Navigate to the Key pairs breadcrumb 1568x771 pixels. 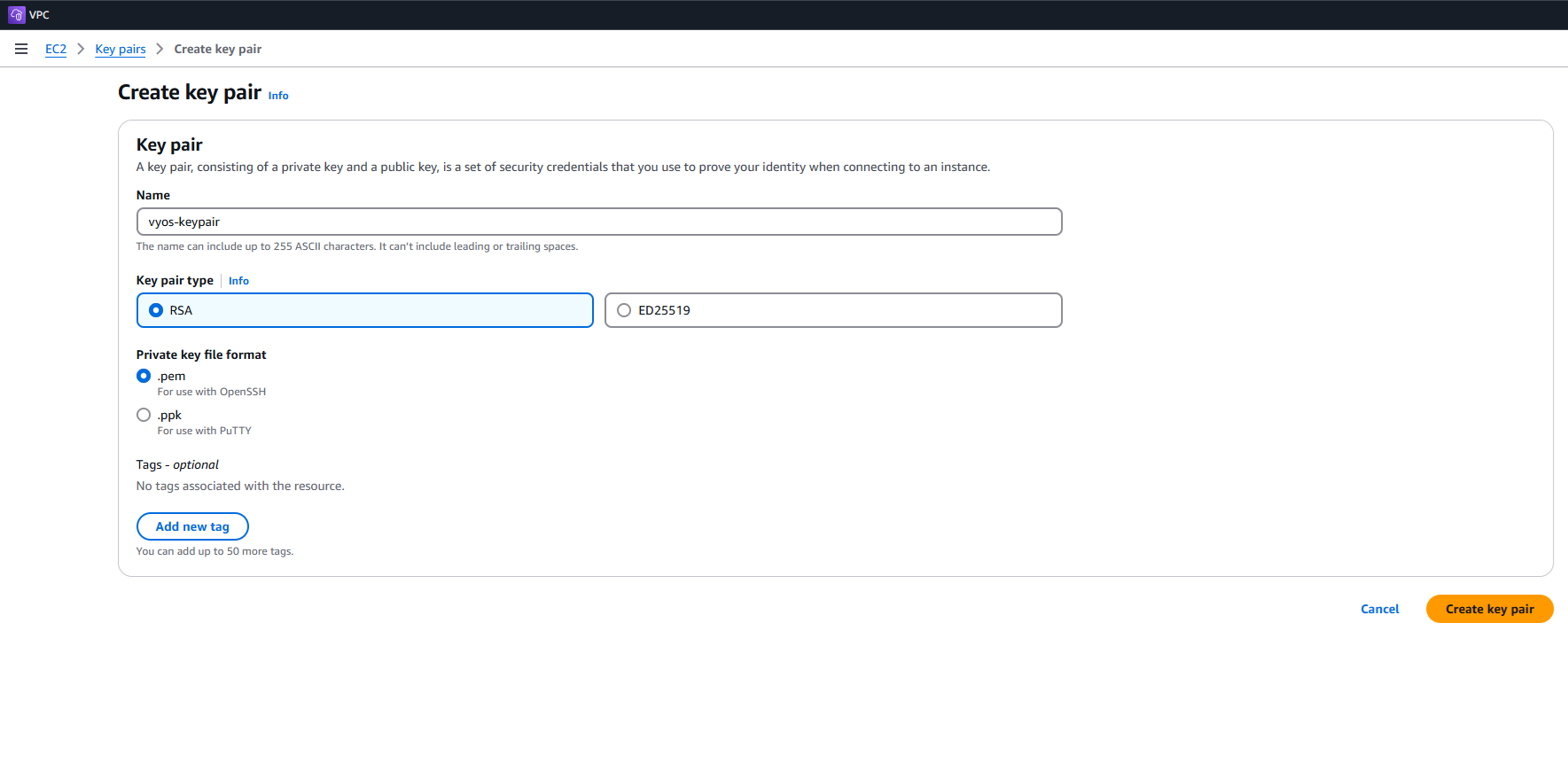[121, 50]
